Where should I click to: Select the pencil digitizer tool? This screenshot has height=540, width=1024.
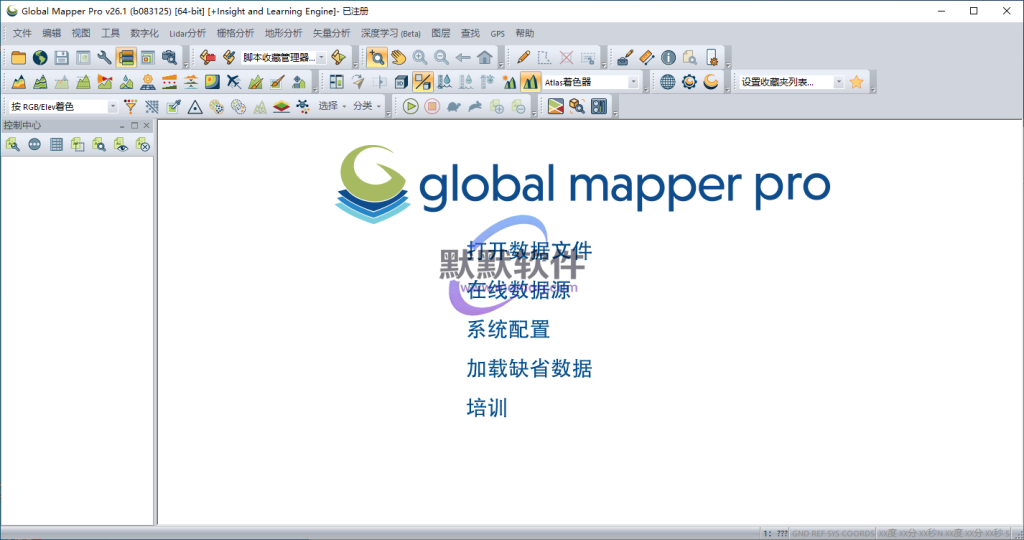tap(523, 58)
